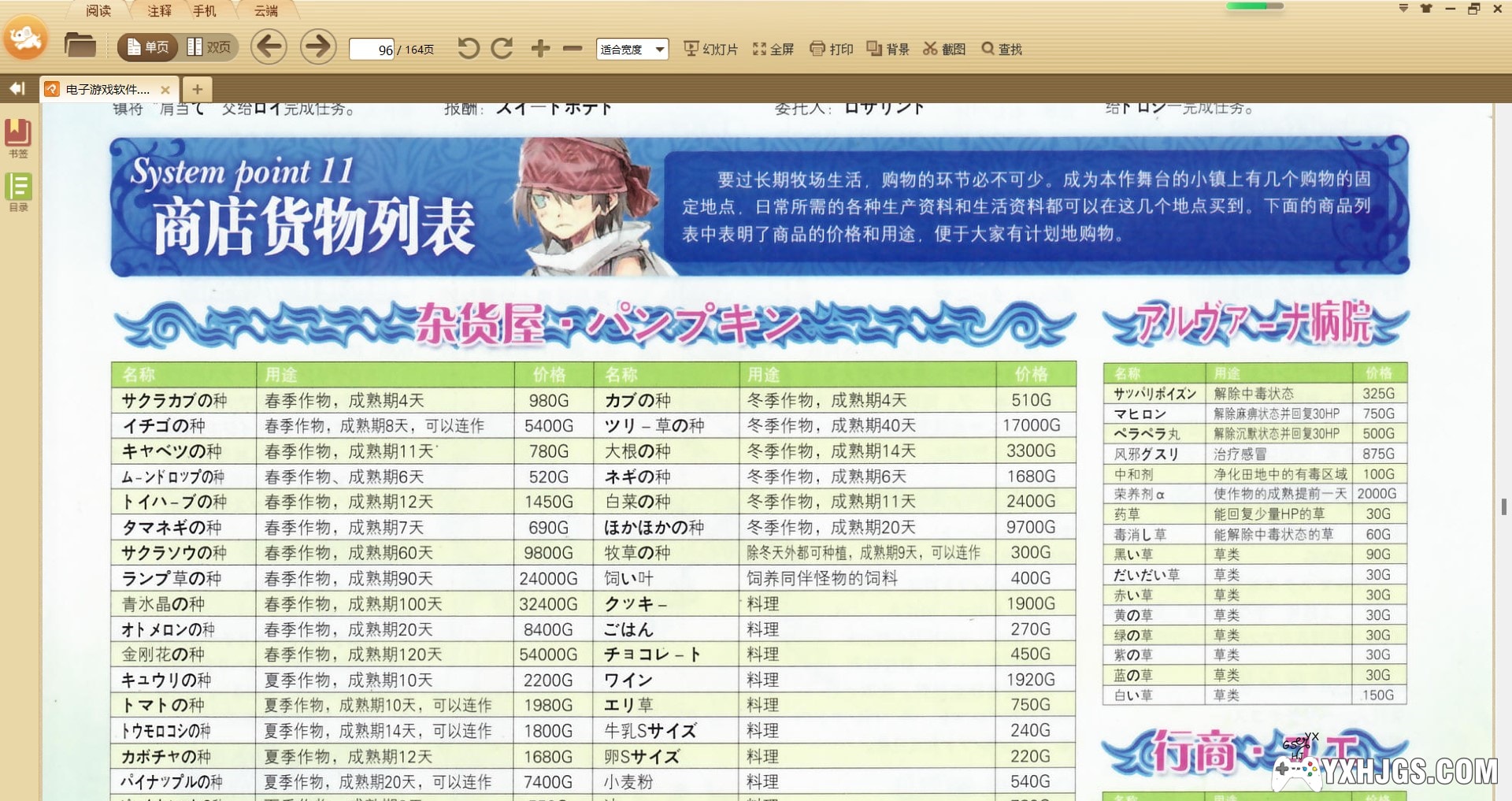Go to the next page arrow
The width and height of the screenshot is (1512, 801).
coord(318,47)
